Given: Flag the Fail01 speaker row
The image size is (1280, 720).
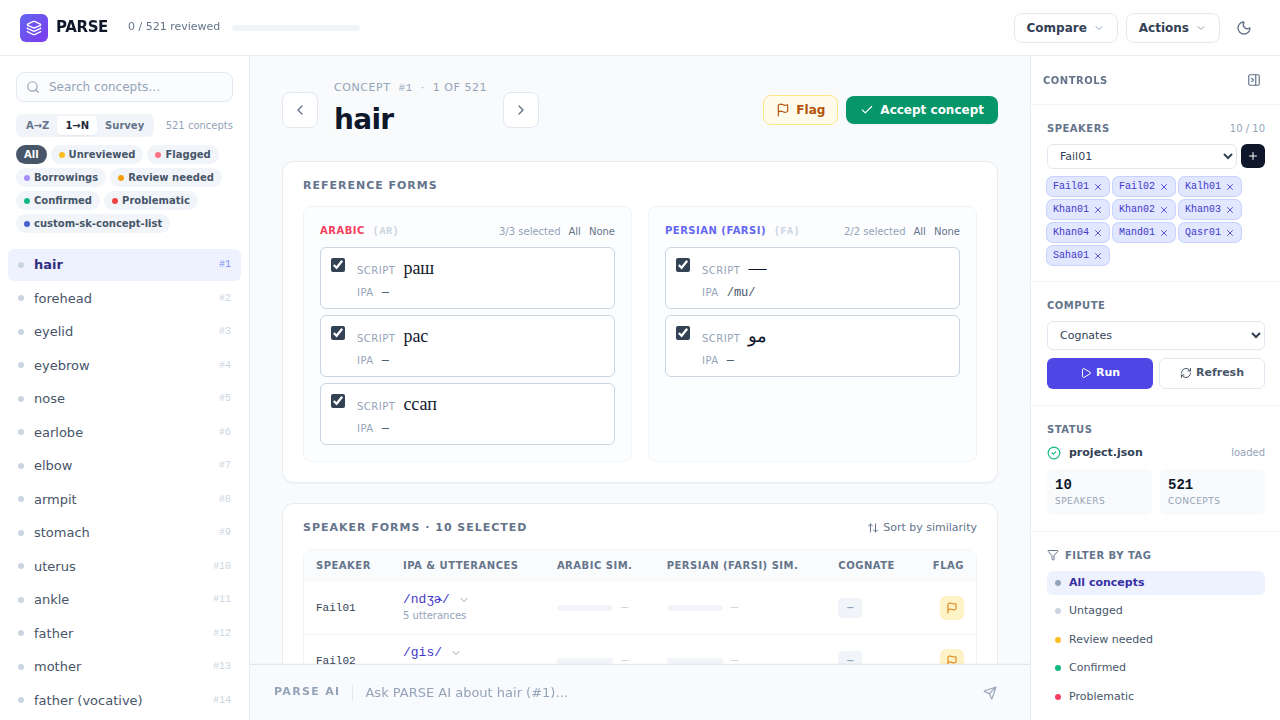Looking at the screenshot, I should [952, 608].
